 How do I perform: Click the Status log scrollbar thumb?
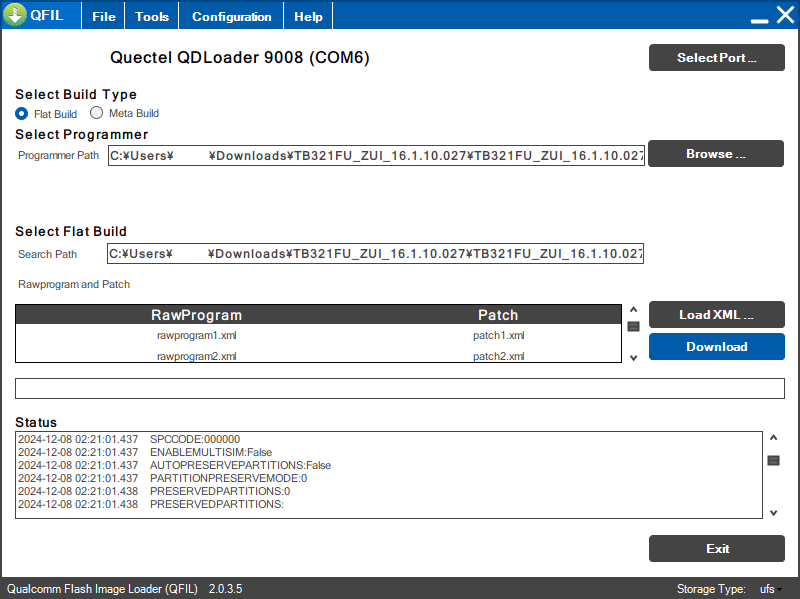click(x=773, y=461)
